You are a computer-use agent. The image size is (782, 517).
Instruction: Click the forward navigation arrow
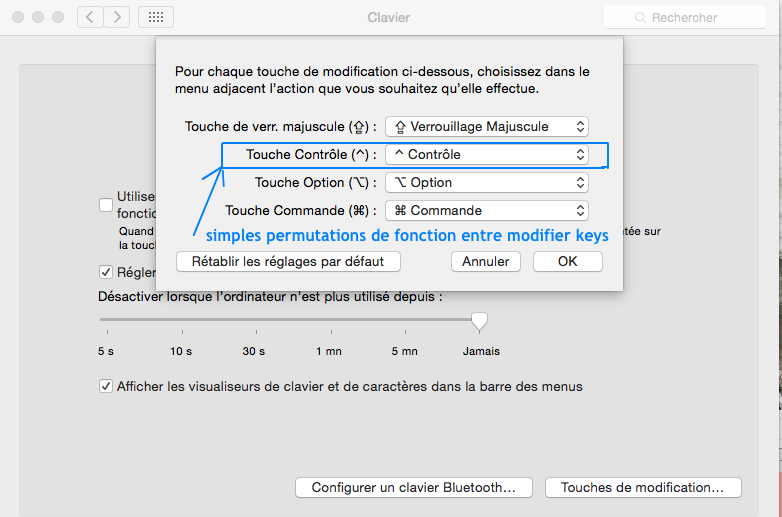(x=117, y=17)
